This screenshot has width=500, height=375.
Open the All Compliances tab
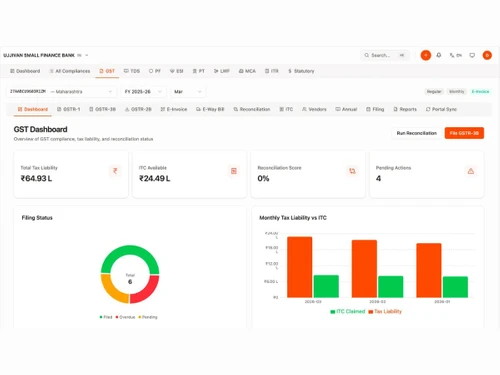[70, 71]
